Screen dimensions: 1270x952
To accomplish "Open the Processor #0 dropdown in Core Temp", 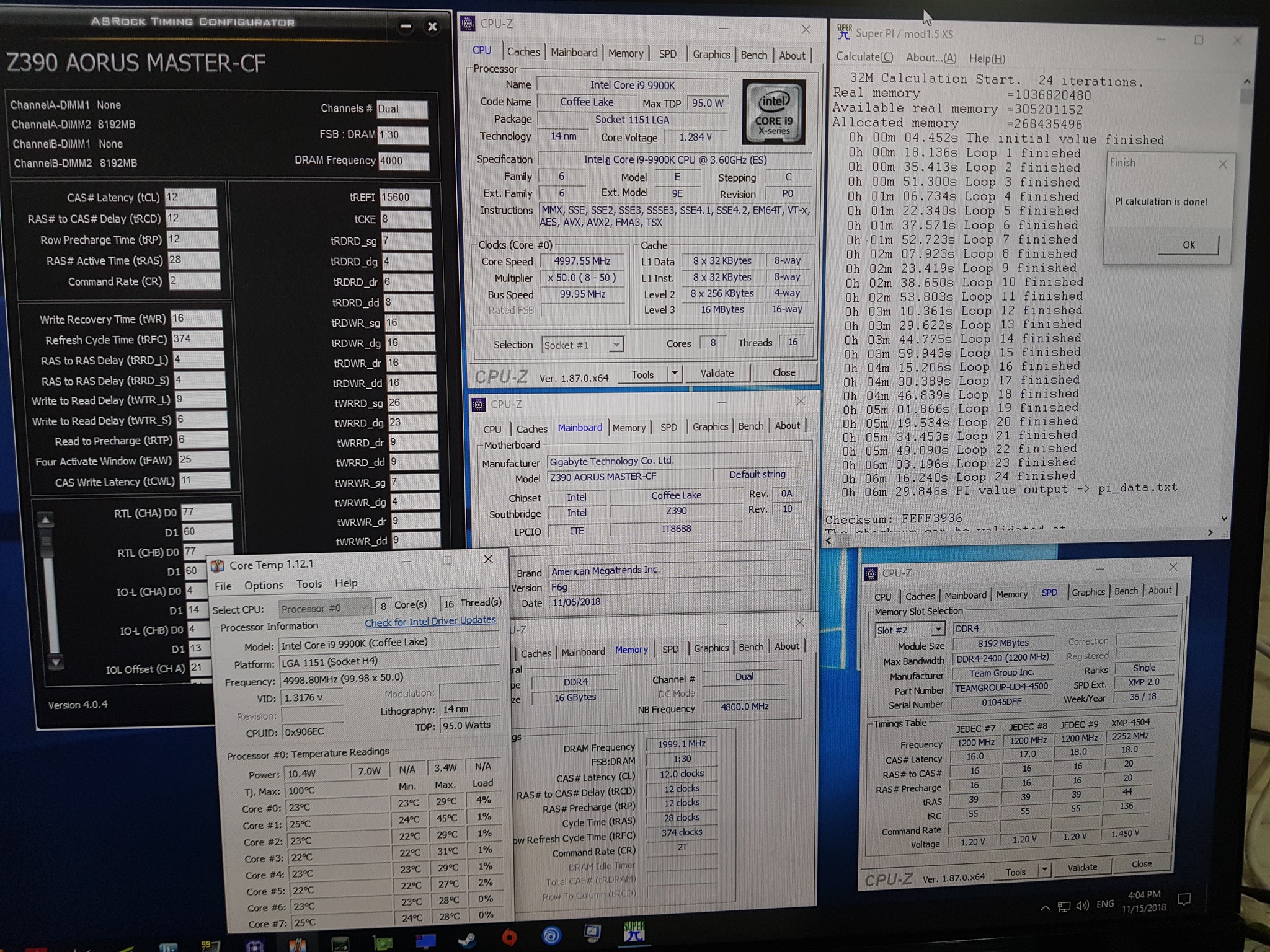I will point(365,607).
